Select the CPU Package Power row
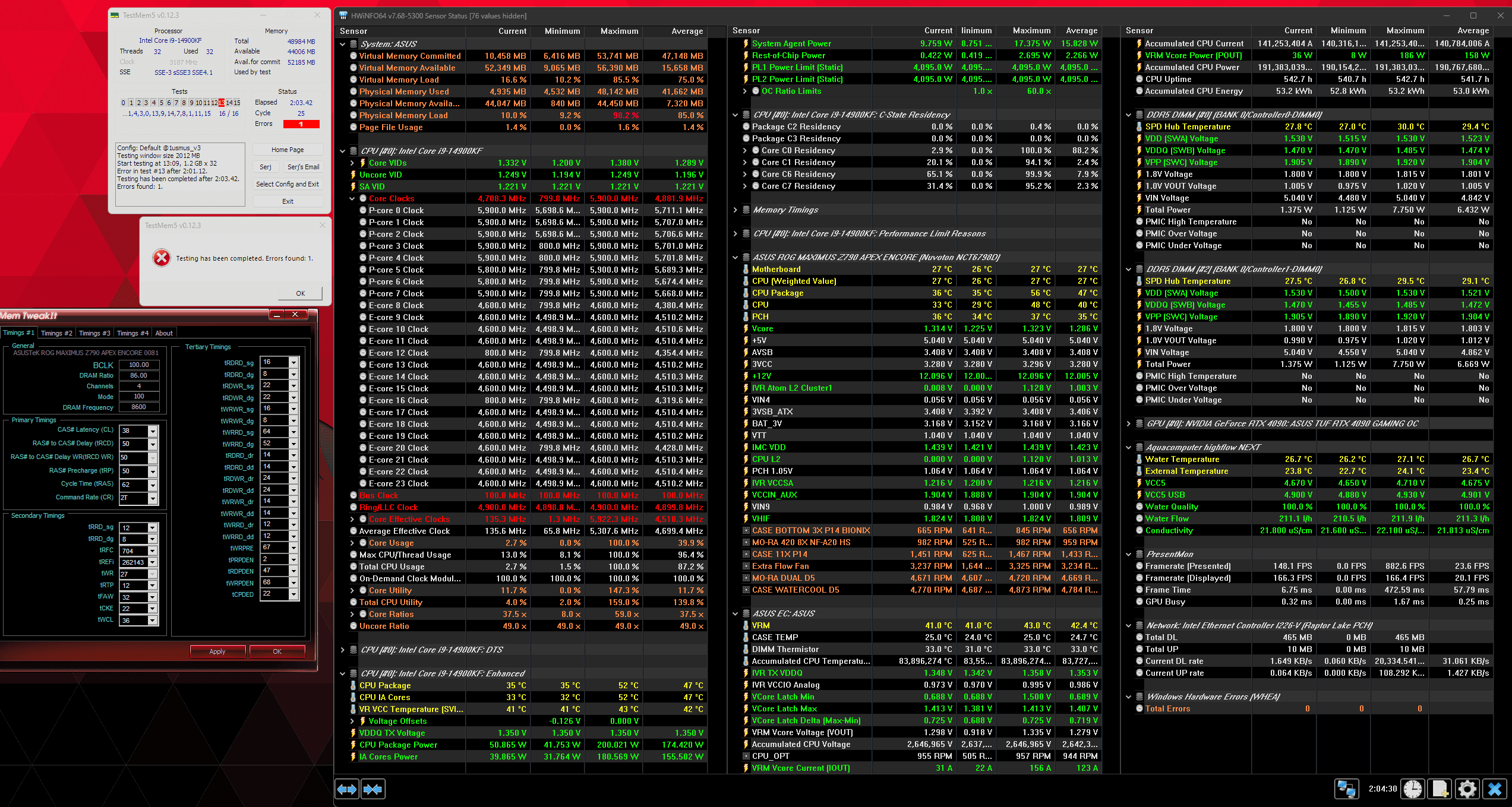The image size is (1512, 807). 521,745
